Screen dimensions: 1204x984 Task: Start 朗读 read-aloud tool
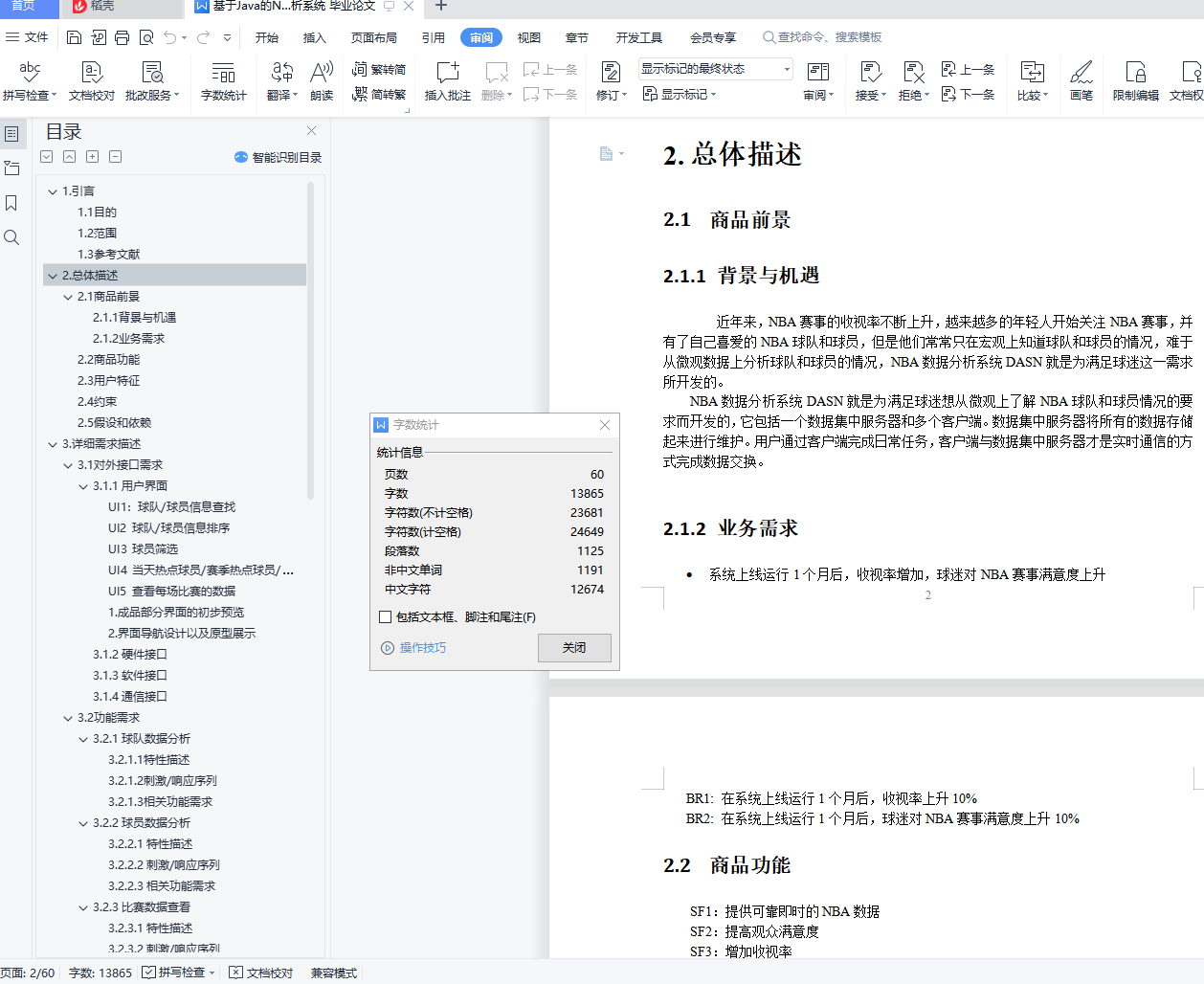click(322, 81)
